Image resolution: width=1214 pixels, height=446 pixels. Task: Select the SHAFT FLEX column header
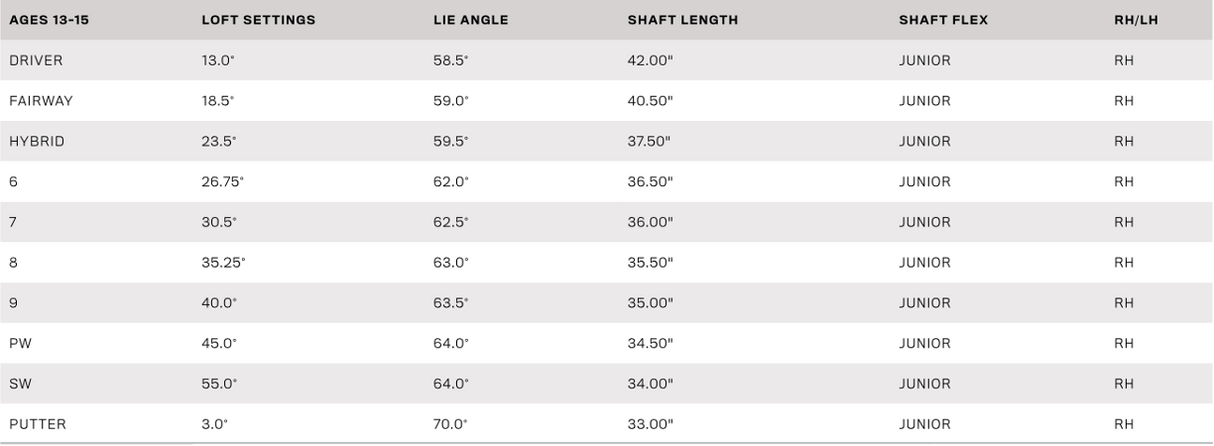point(941,20)
